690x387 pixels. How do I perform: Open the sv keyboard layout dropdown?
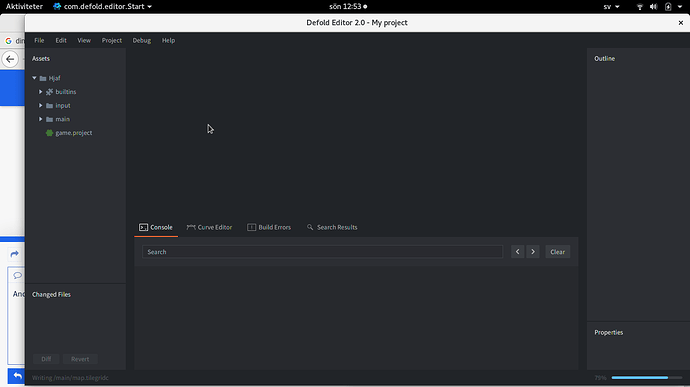[x=611, y=7]
